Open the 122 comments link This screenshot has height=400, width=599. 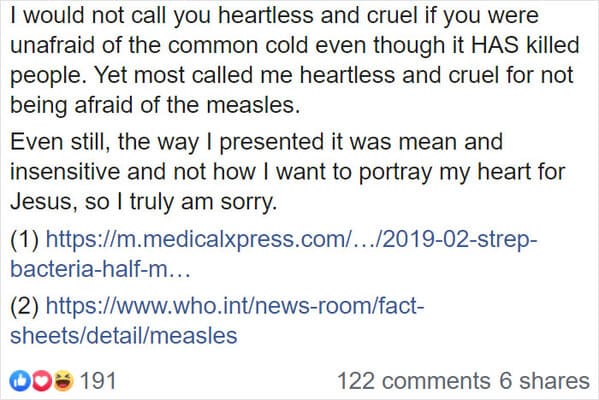coord(414,381)
